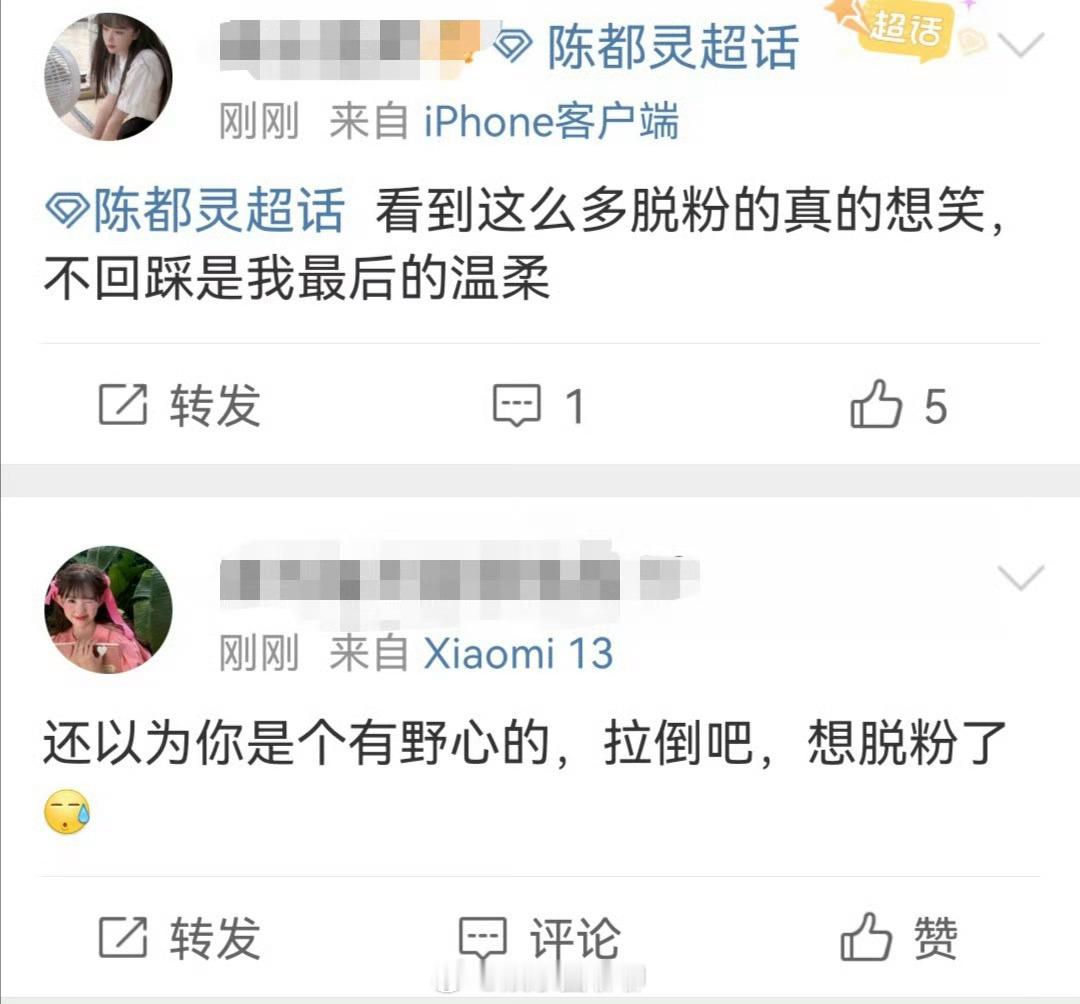The width and height of the screenshot is (1080, 1004).
Task: Tap the 评论 label on second post
Action: 574,938
